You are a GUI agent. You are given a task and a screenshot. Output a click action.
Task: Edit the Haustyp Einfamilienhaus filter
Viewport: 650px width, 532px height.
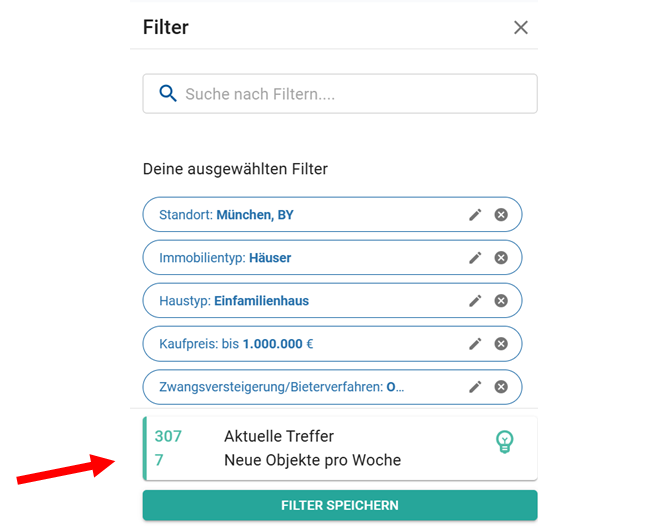point(475,301)
